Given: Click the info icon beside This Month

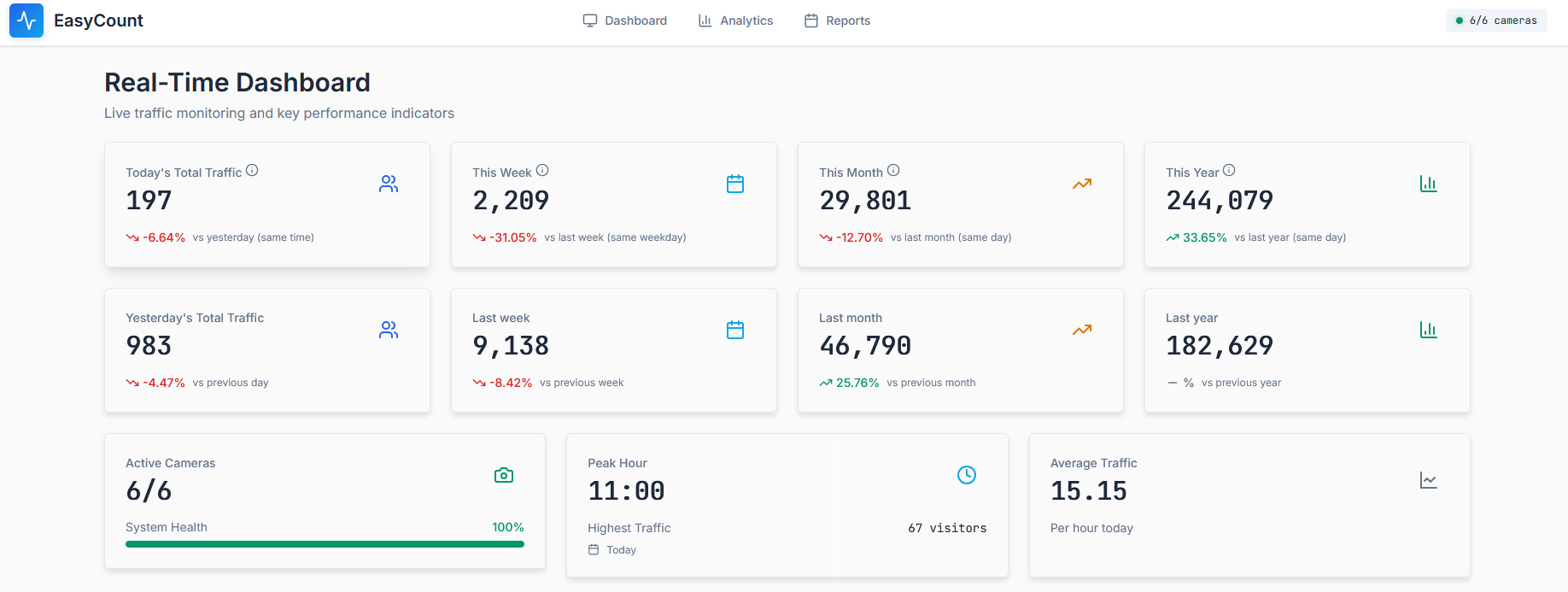Looking at the screenshot, I should coord(893,170).
